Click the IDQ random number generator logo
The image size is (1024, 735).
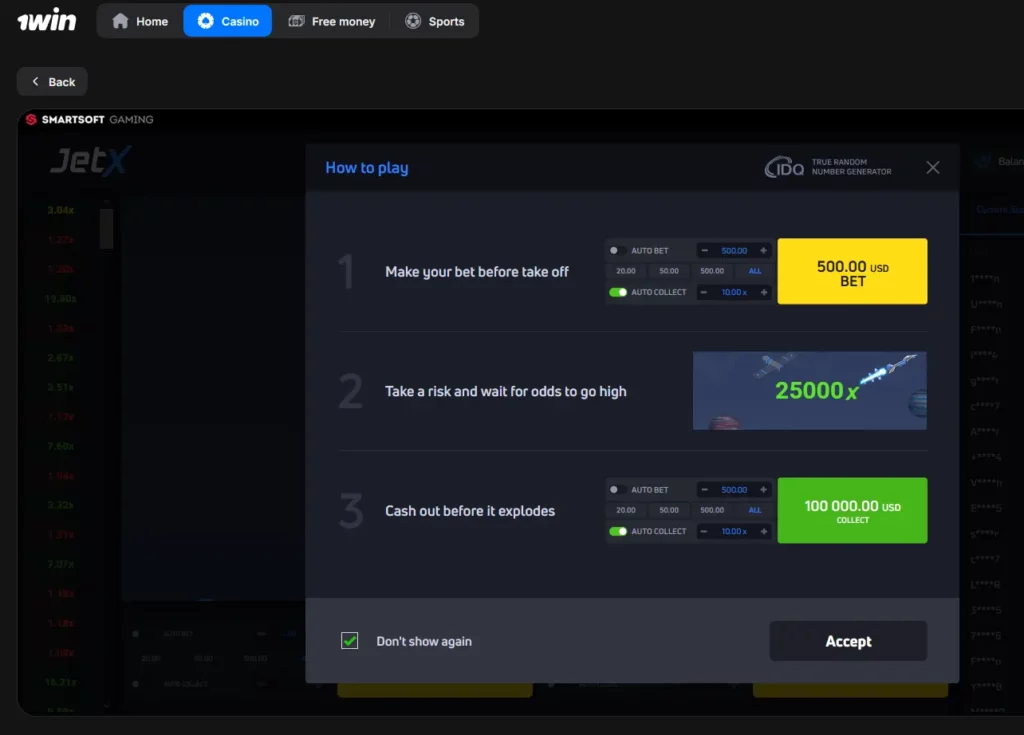[828, 167]
